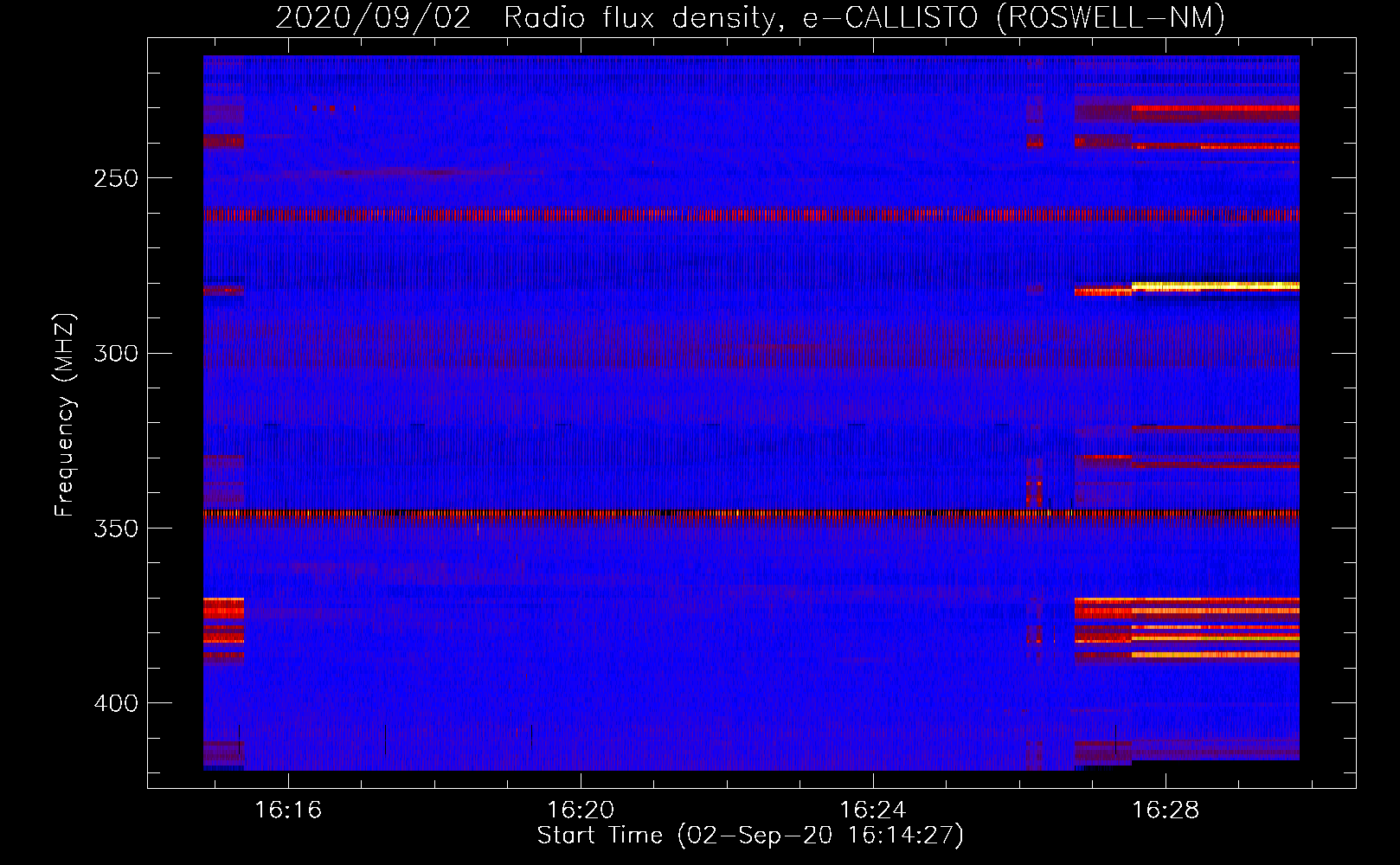This screenshot has height=865, width=1400.
Task: Click the 400 frequency tick label
Action: click(x=115, y=703)
